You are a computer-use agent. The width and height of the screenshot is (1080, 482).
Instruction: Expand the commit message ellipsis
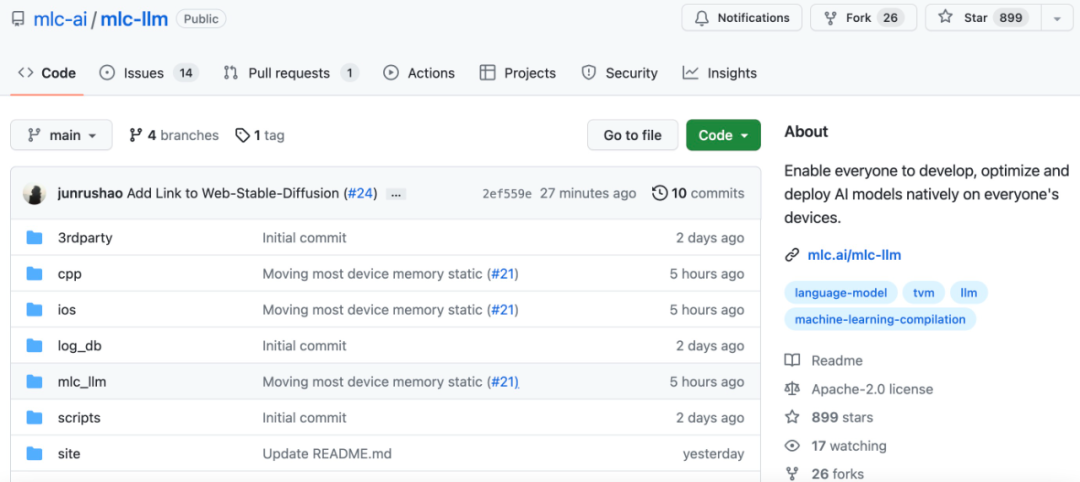(x=396, y=194)
